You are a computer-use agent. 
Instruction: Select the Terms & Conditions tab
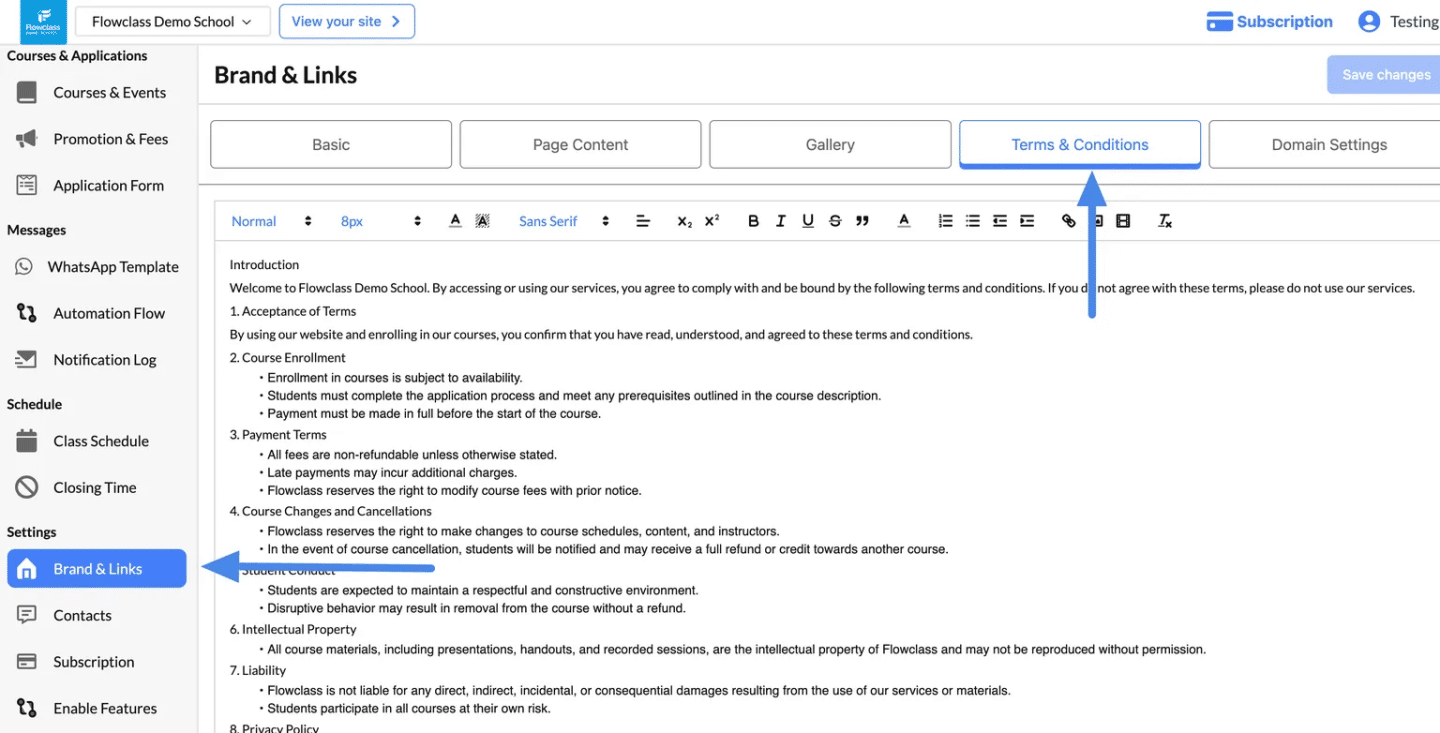pos(1080,144)
